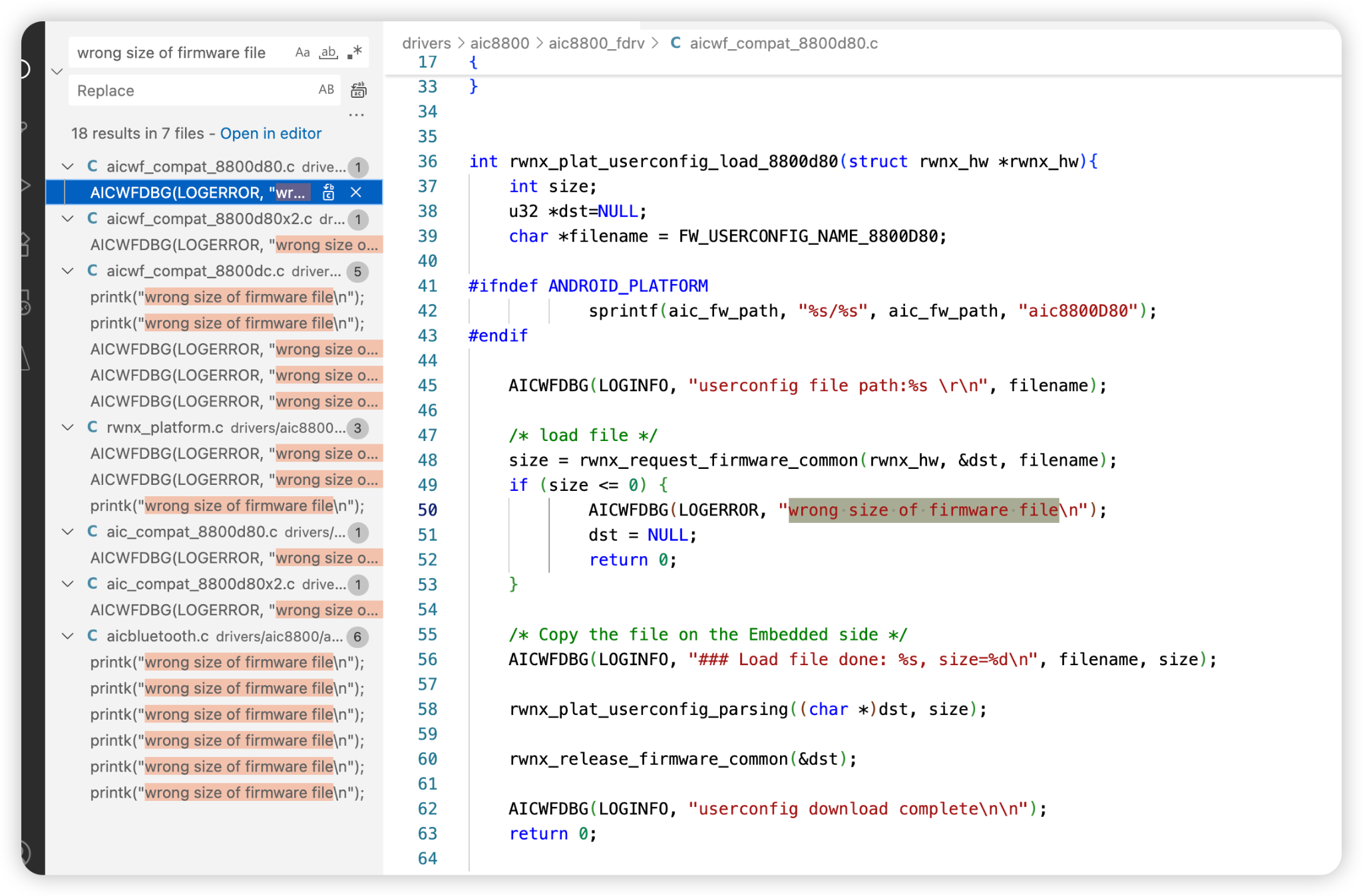The image size is (1363, 896).
Task: Toggle search details ellipsis button
Action: pyautogui.click(x=357, y=114)
